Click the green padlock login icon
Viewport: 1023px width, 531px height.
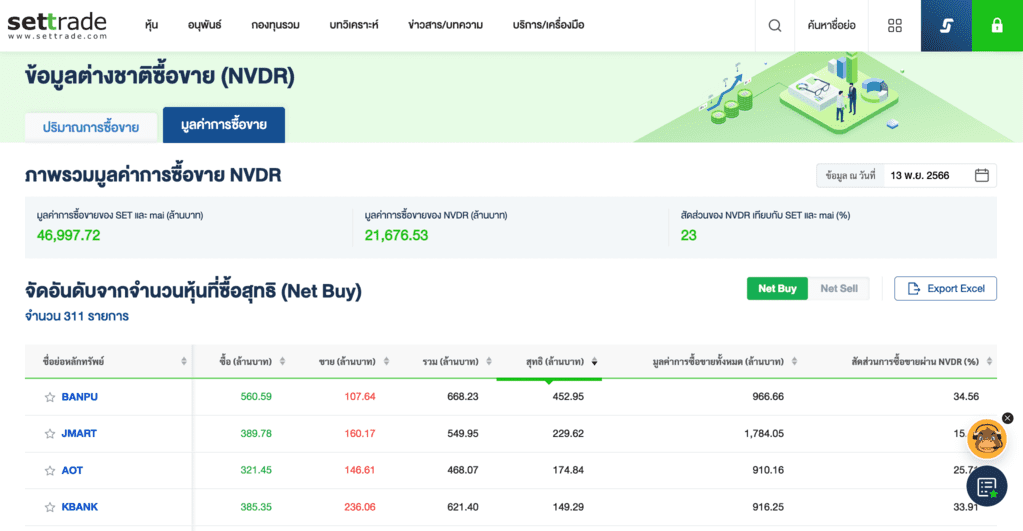click(x=997, y=25)
